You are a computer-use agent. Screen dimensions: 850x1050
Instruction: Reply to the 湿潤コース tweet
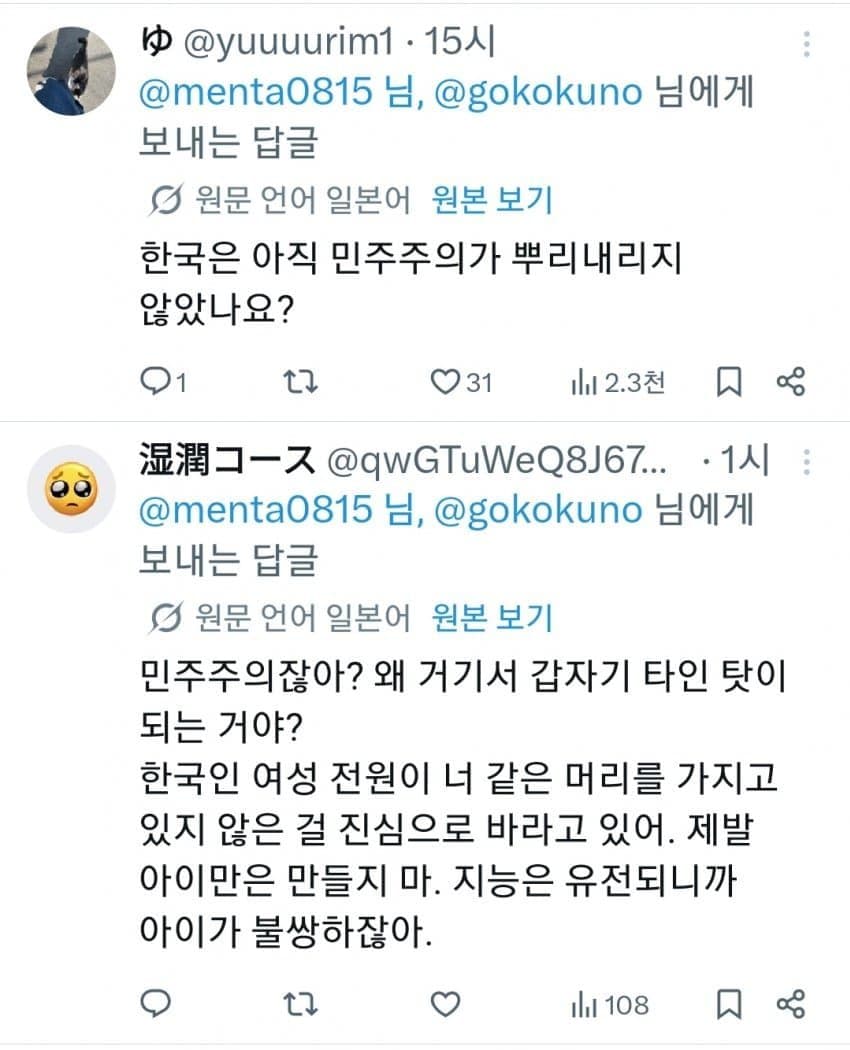pyautogui.click(x=155, y=1004)
